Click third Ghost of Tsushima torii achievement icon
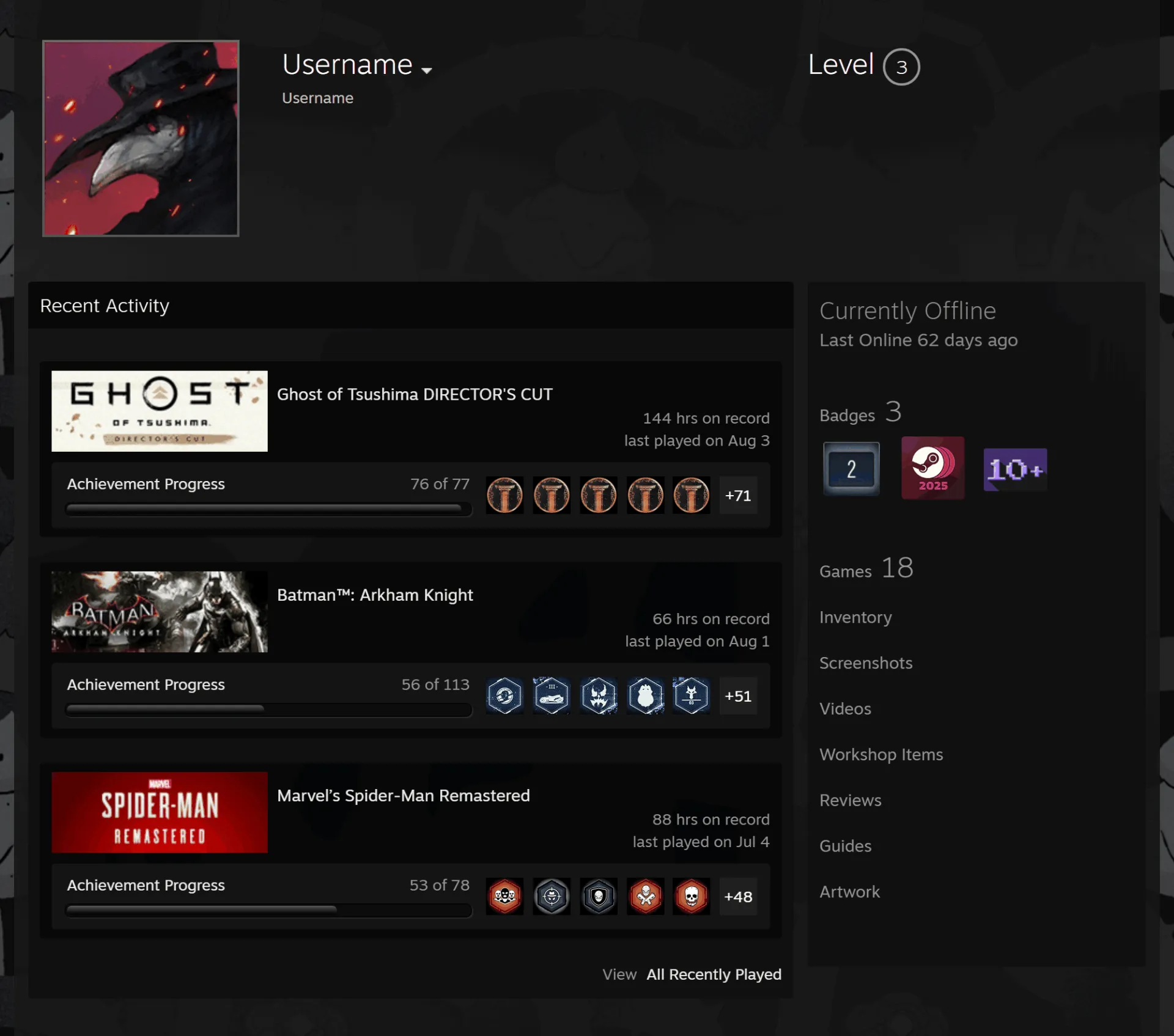1174x1036 pixels. pyautogui.click(x=599, y=495)
